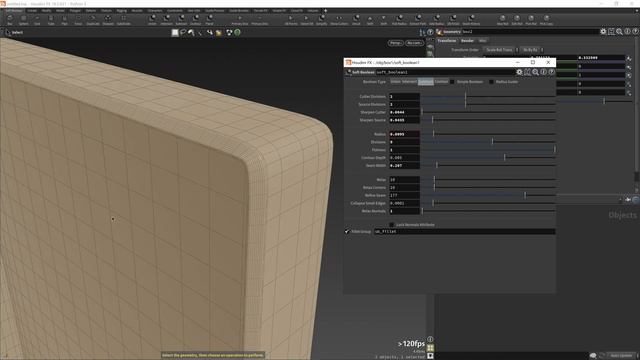Screen dimensions: 640x360
Task: Click the Fillet Group name field
Action: point(464,231)
